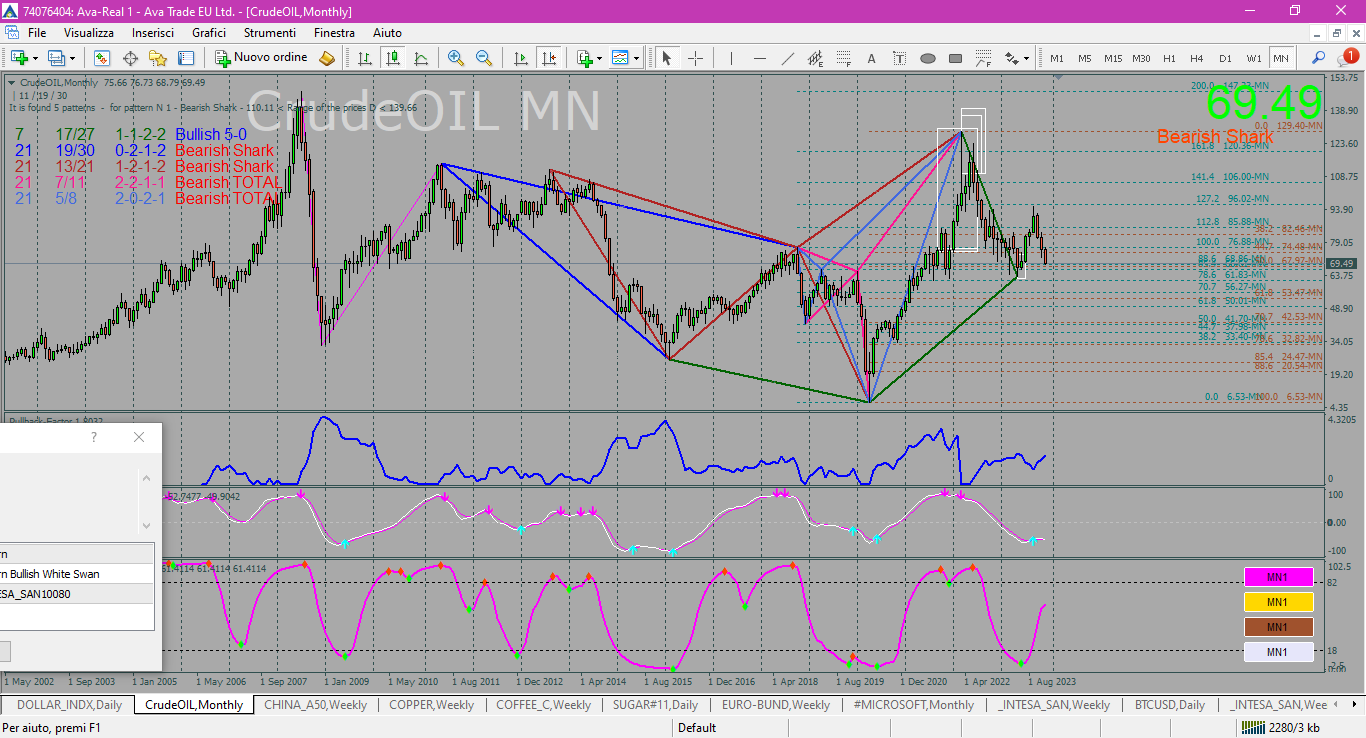The image size is (1366, 738).
Task: Select the ellipse drawing tool
Action: pyautogui.click(x=927, y=58)
